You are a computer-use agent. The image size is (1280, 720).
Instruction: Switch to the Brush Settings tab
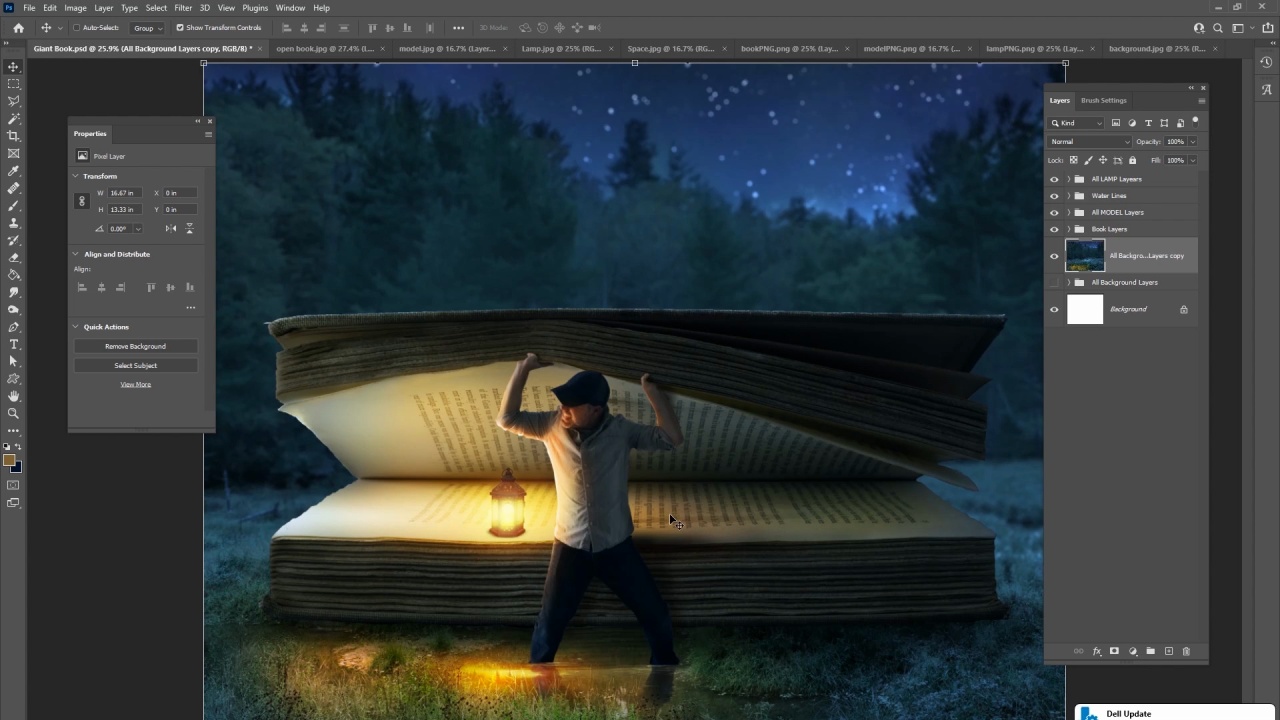click(x=1103, y=100)
